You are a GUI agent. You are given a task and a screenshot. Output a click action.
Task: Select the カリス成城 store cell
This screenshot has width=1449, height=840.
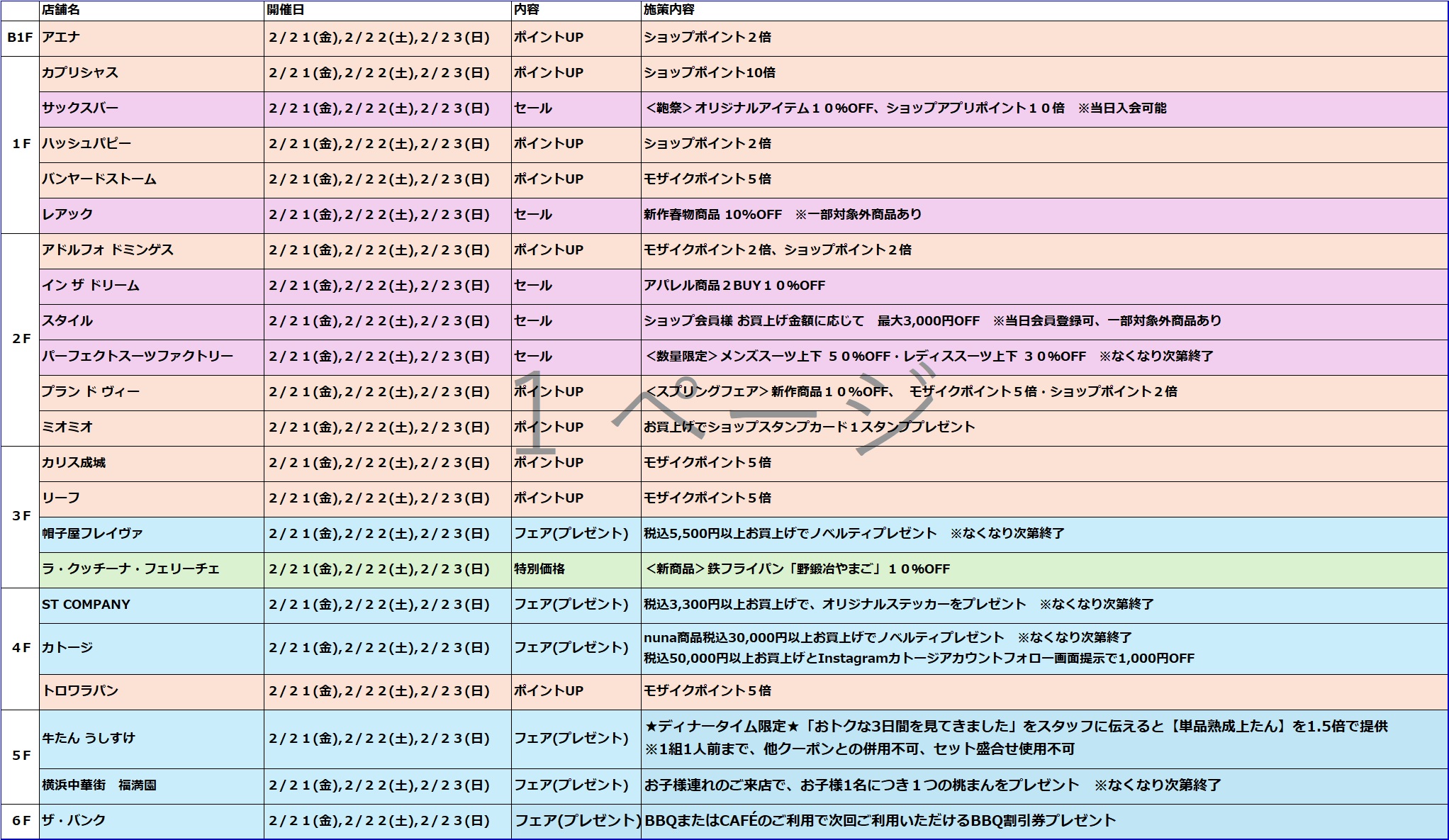[x=152, y=464]
